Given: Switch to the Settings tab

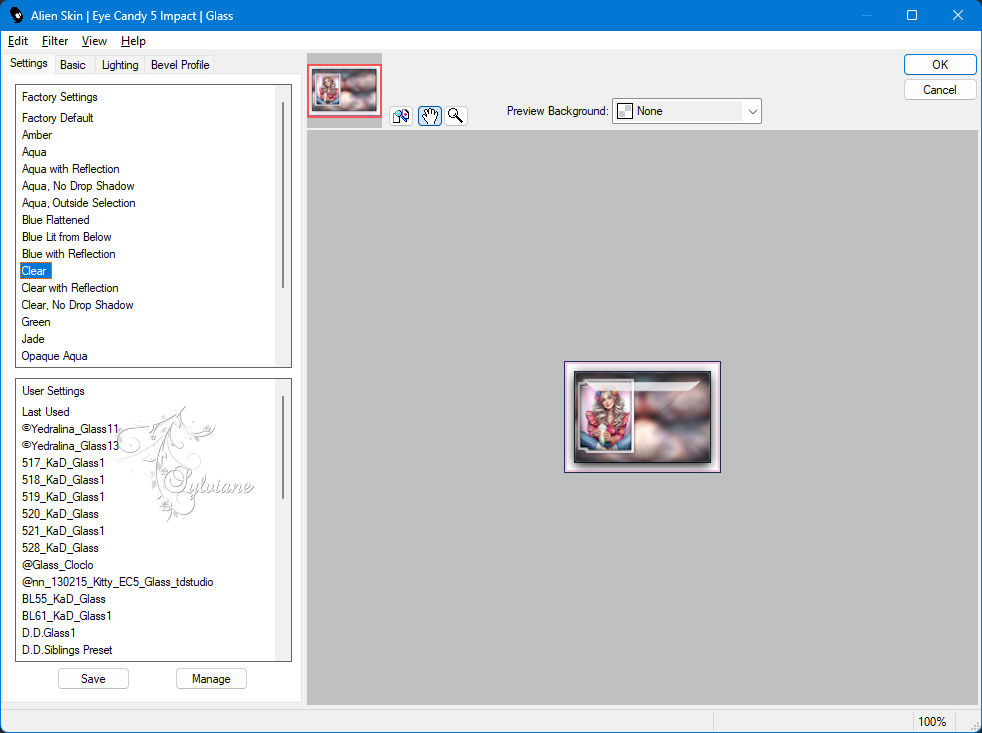Looking at the screenshot, I should pos(28,63).
